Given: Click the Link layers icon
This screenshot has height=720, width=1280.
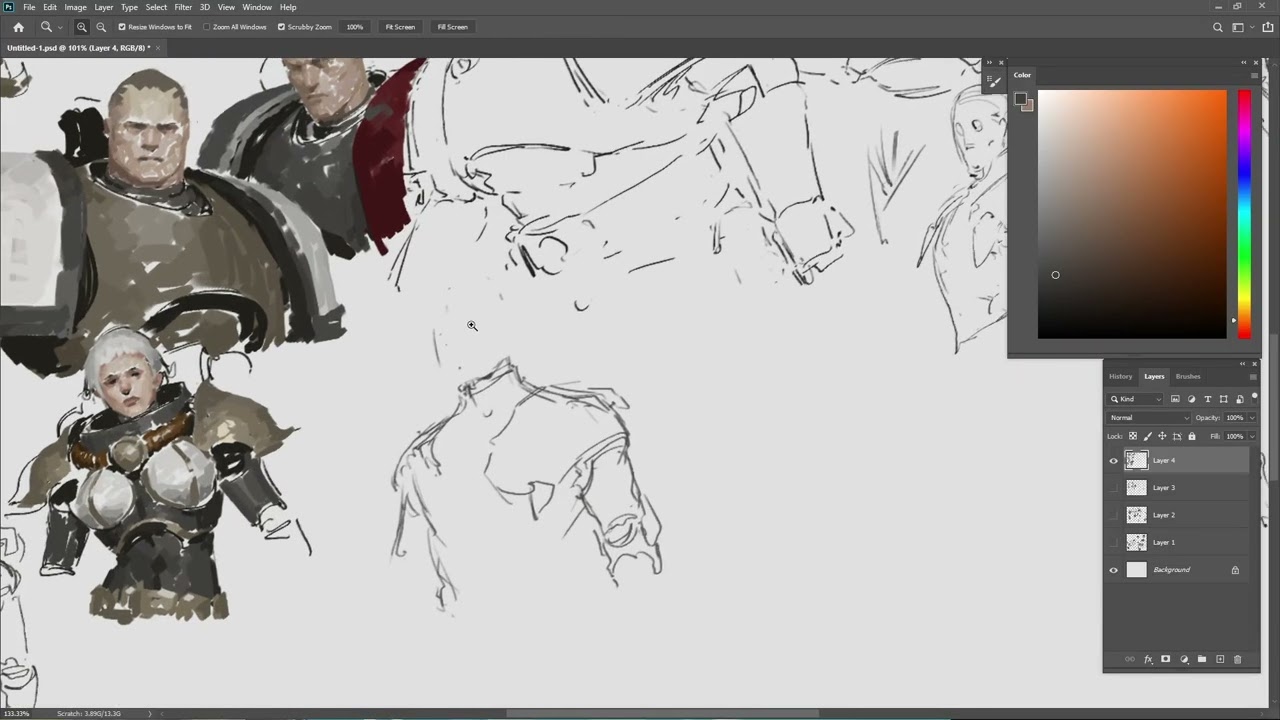Looking at the screenshot, I should tap(1130, 659).
